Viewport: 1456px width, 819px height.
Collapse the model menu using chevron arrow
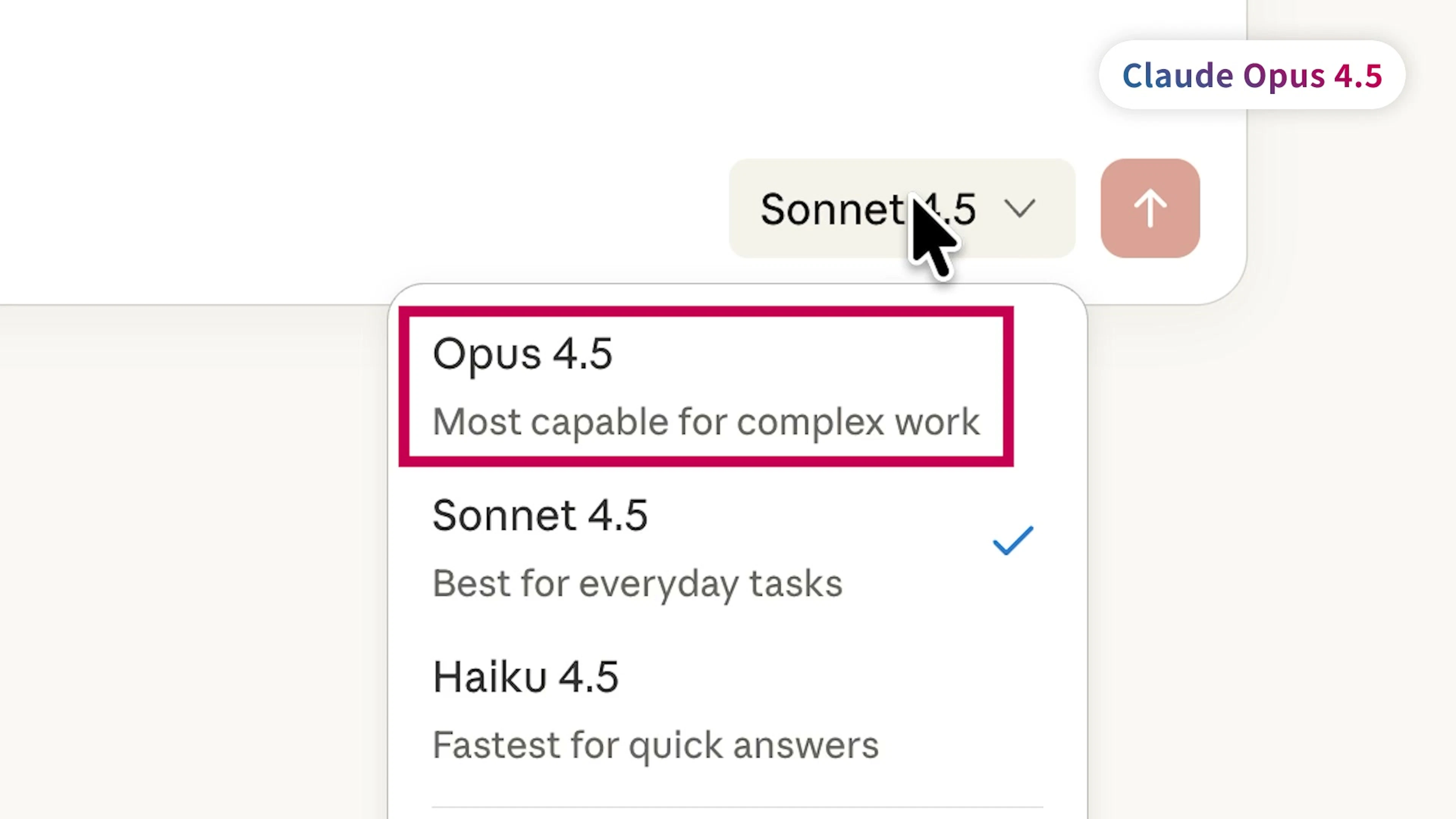[1019, 208]
